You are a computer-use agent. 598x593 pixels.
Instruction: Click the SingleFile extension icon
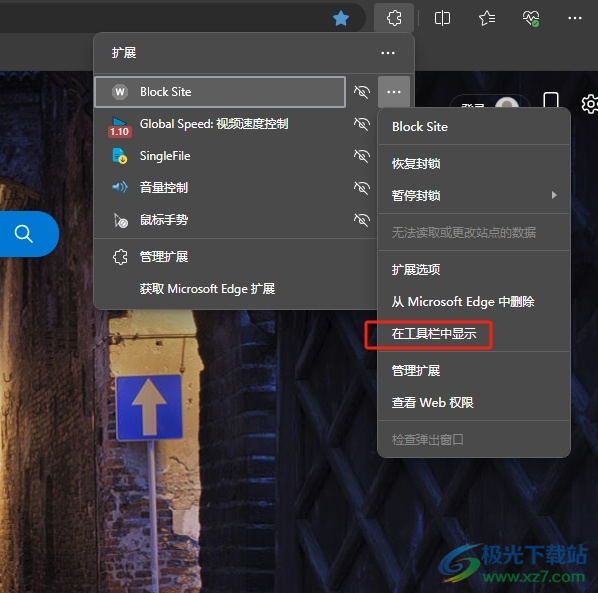click(x=120, y=156)
